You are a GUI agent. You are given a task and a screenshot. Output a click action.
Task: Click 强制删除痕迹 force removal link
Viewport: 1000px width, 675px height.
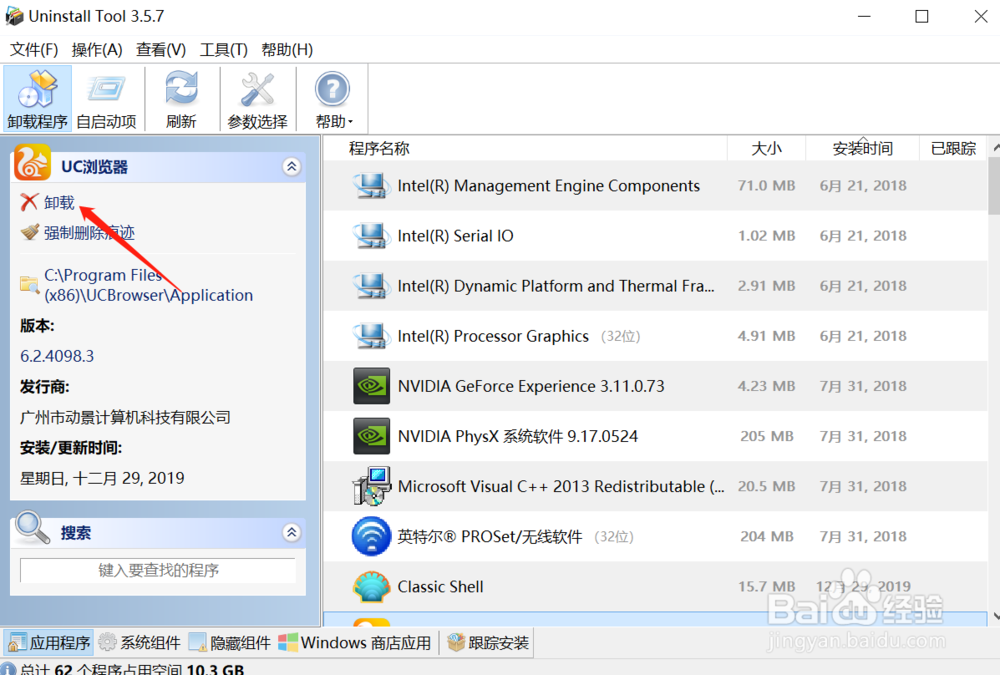tap(89, 233)
